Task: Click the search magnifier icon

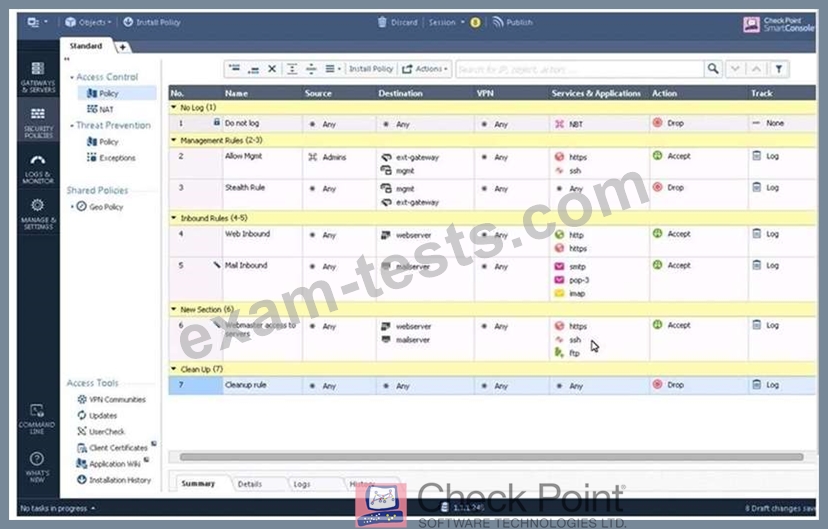Action: click(x=713, y=69)
